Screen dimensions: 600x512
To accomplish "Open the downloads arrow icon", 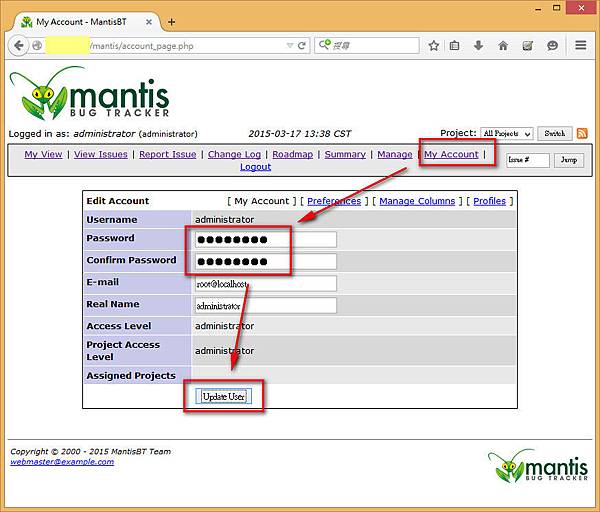I will [478, 46].
